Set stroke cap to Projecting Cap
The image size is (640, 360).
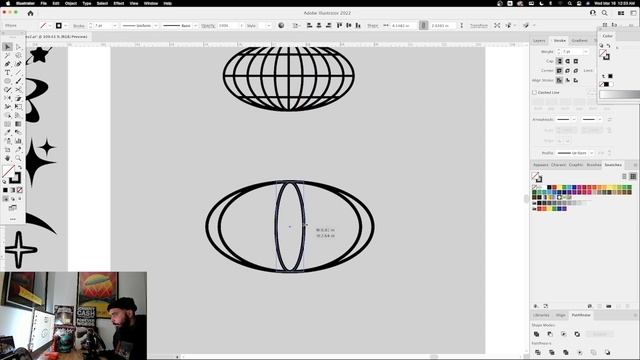576,61
